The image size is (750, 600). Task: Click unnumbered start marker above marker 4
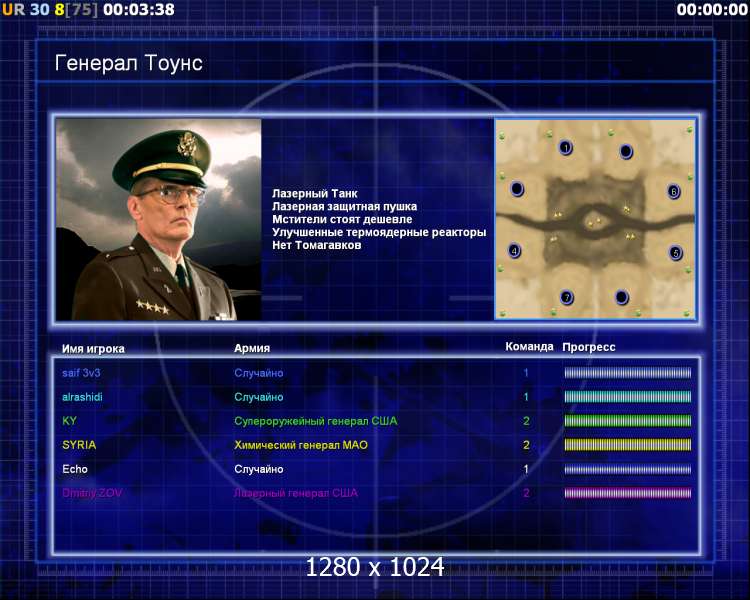pyautogui.click(x=517, y=189)
